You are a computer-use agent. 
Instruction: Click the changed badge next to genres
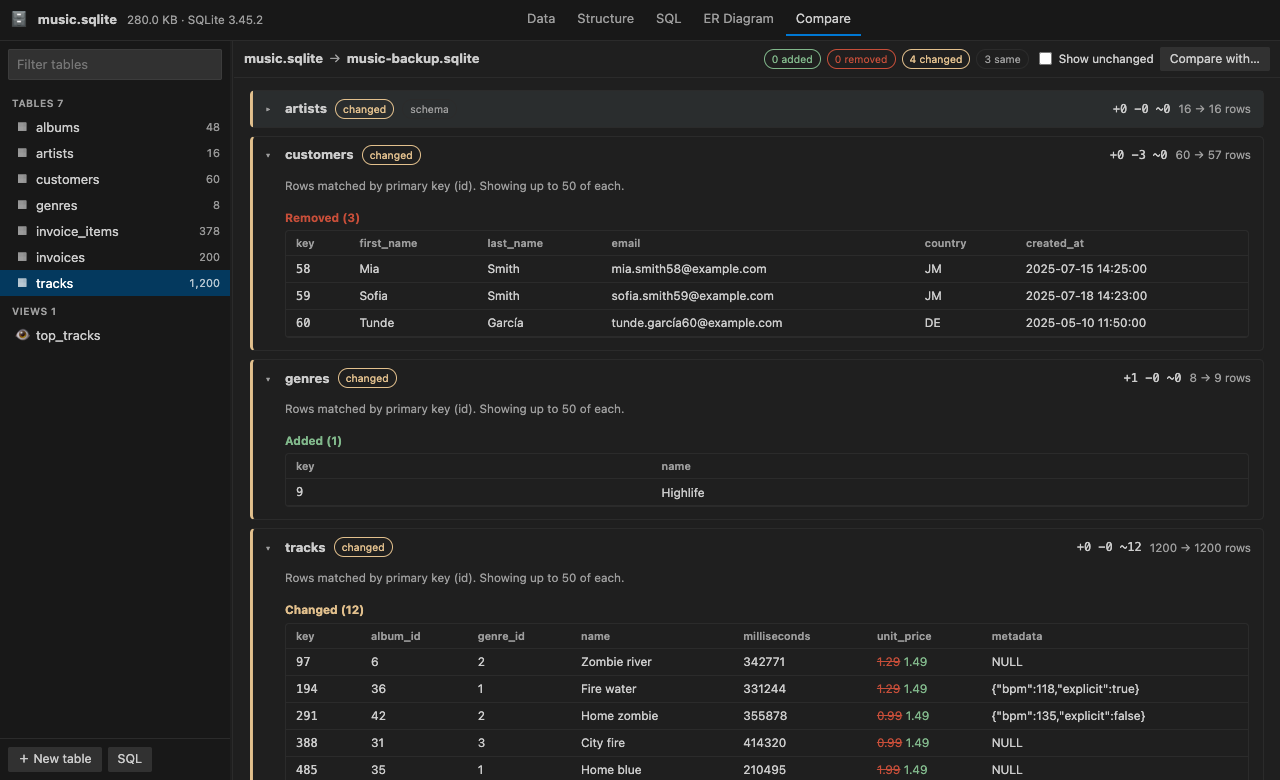367,379
